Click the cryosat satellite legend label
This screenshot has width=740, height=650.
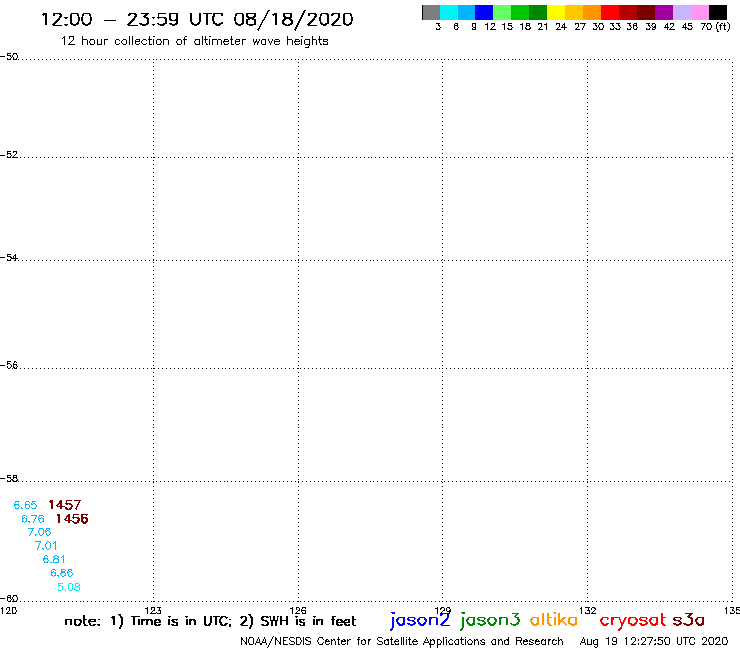click(x=633, y=621)
